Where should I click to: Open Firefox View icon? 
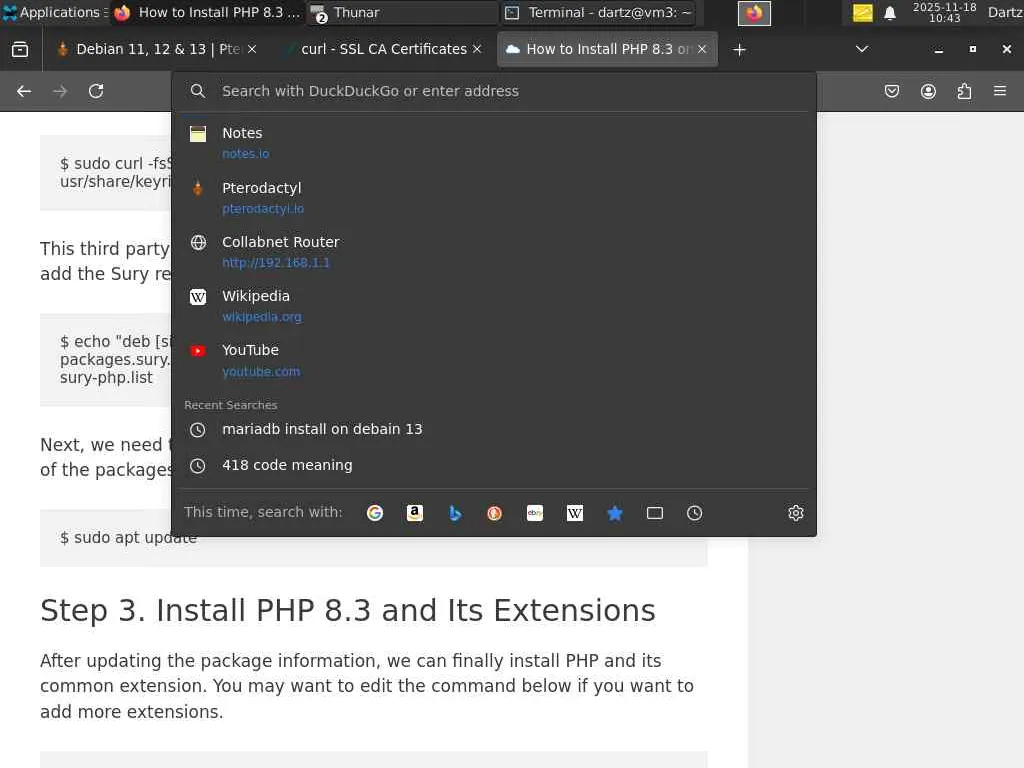click(x=20, y=50)
